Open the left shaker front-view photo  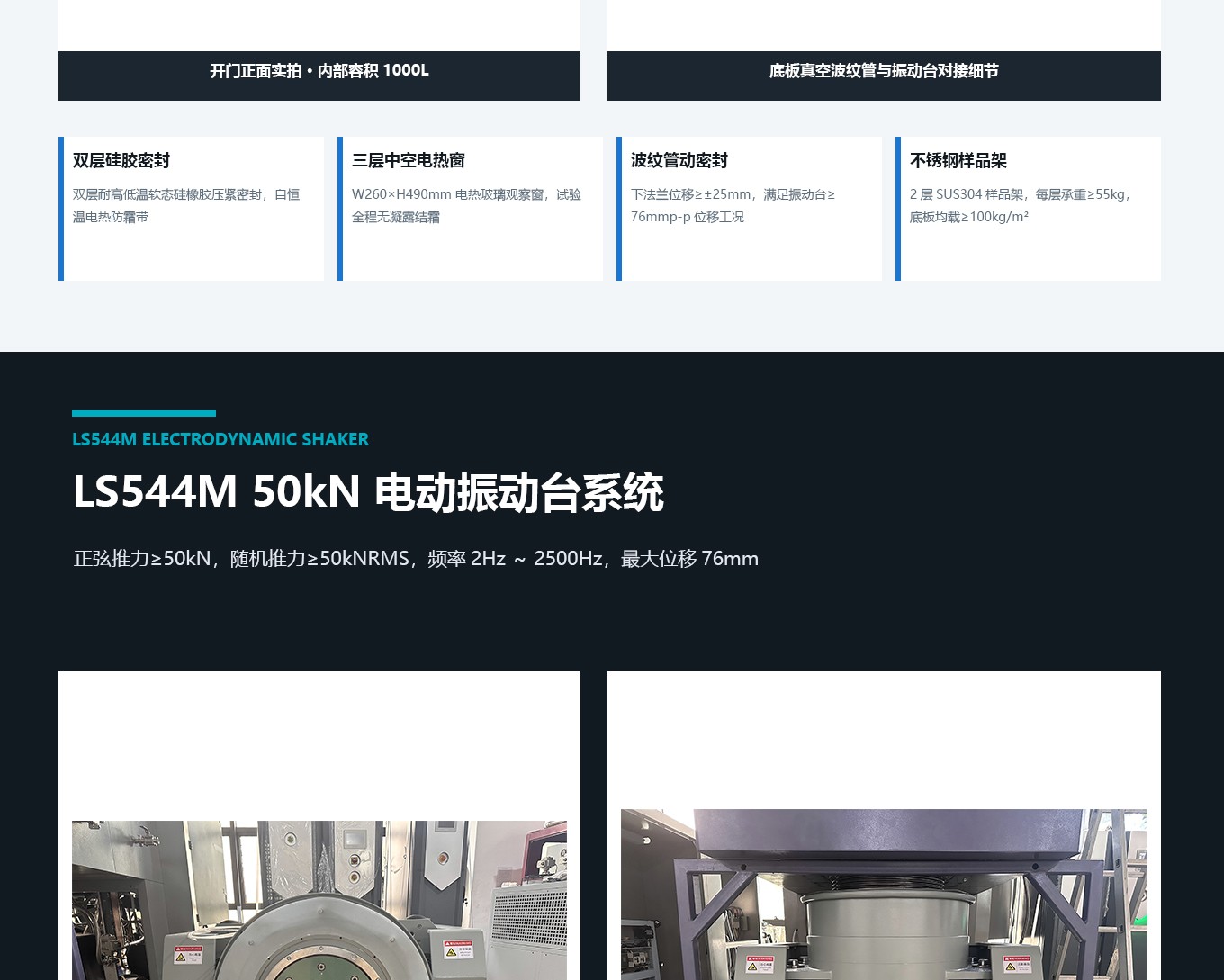click(319, 900)
